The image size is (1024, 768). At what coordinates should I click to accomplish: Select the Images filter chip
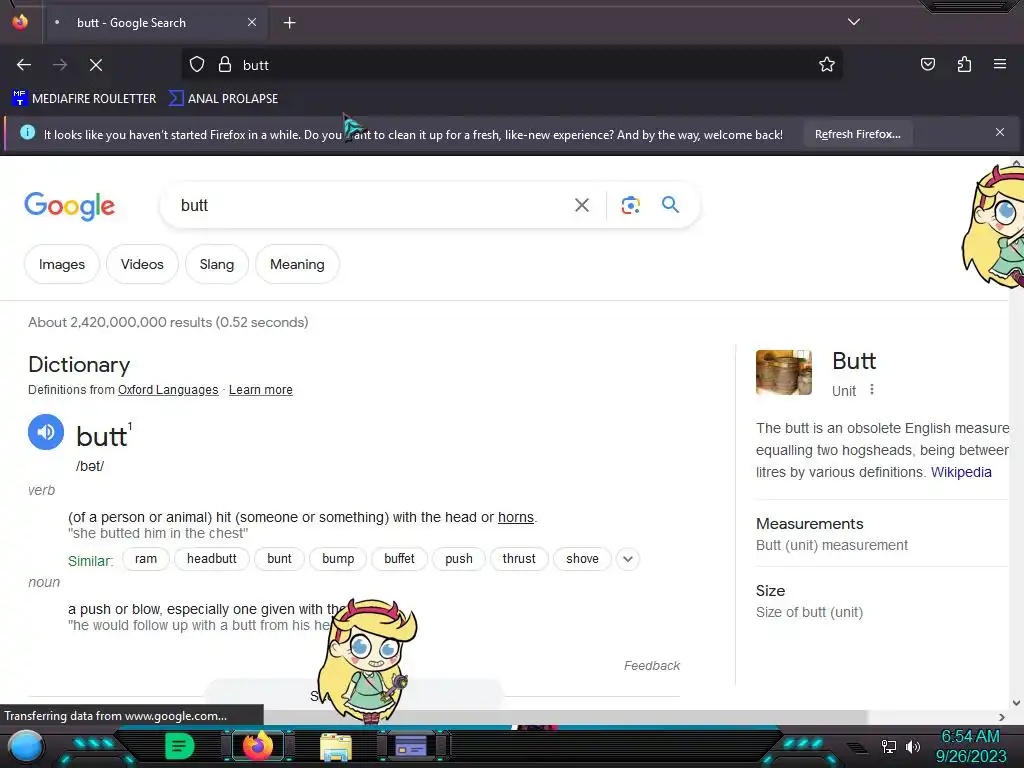62,264
